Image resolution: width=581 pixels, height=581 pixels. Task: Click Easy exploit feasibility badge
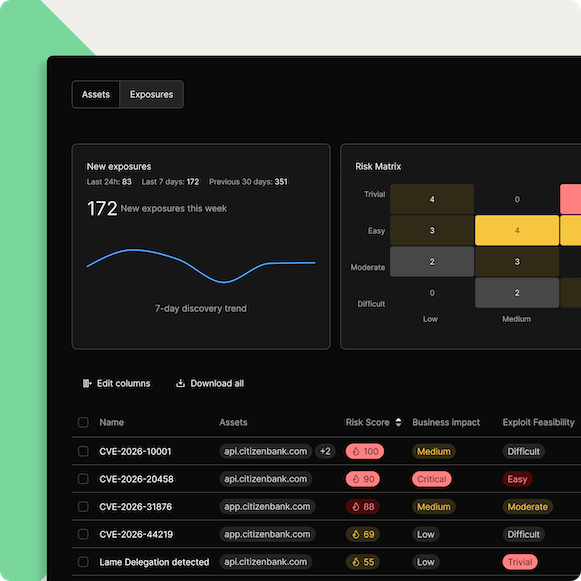click(x=517, y=479)
